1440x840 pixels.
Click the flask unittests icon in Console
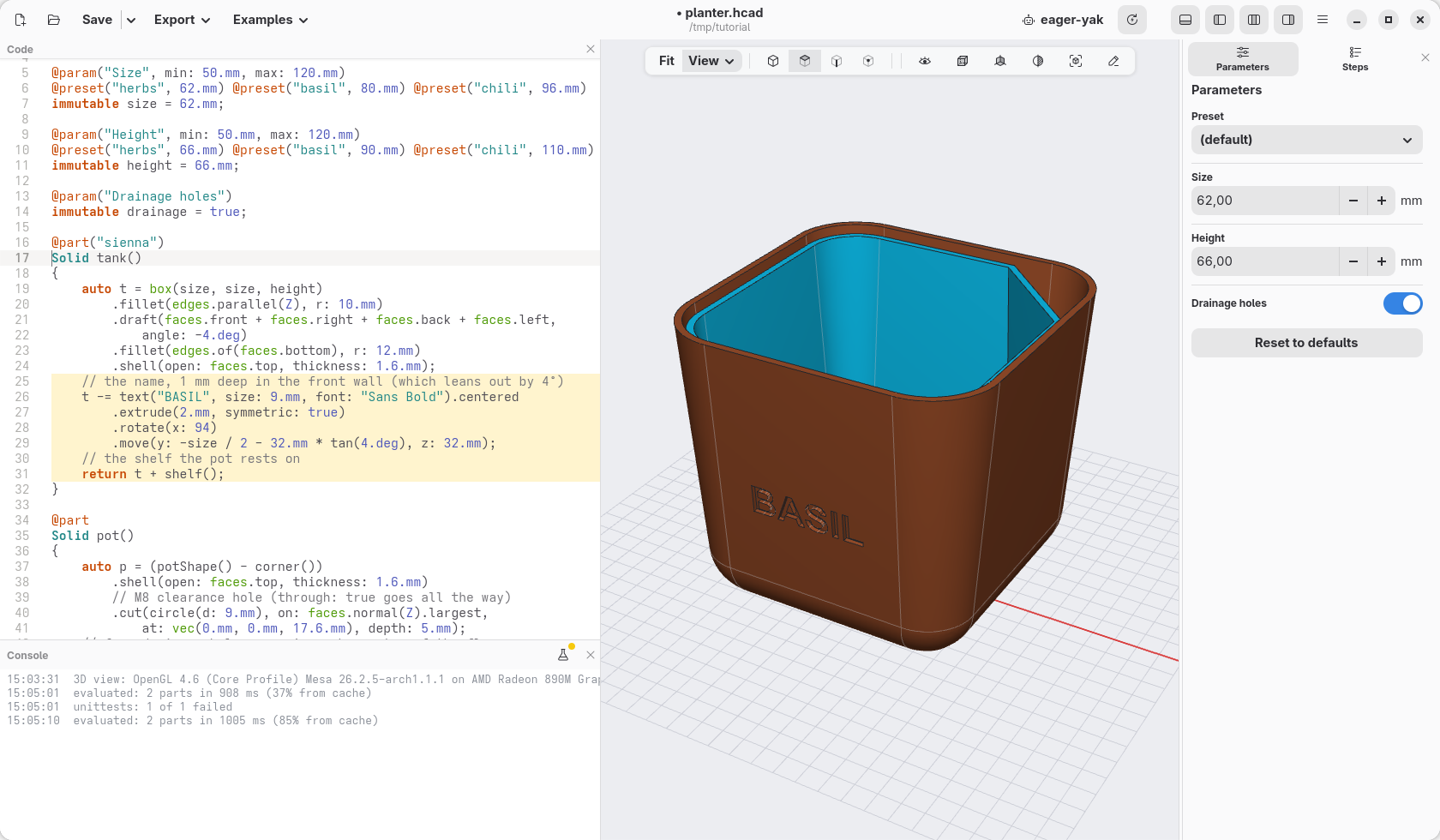563,655
